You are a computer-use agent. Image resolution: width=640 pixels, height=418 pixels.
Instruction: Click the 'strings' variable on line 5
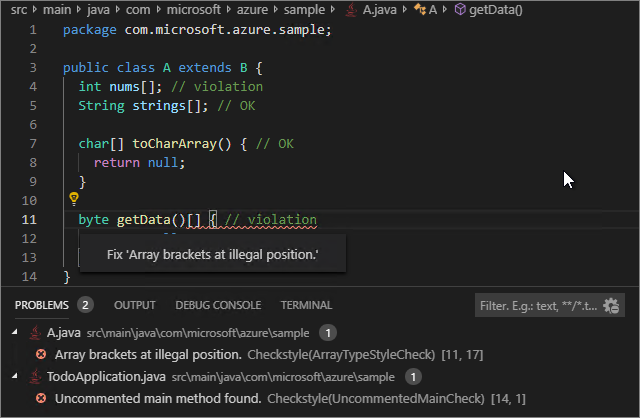(x=159, y=106)
